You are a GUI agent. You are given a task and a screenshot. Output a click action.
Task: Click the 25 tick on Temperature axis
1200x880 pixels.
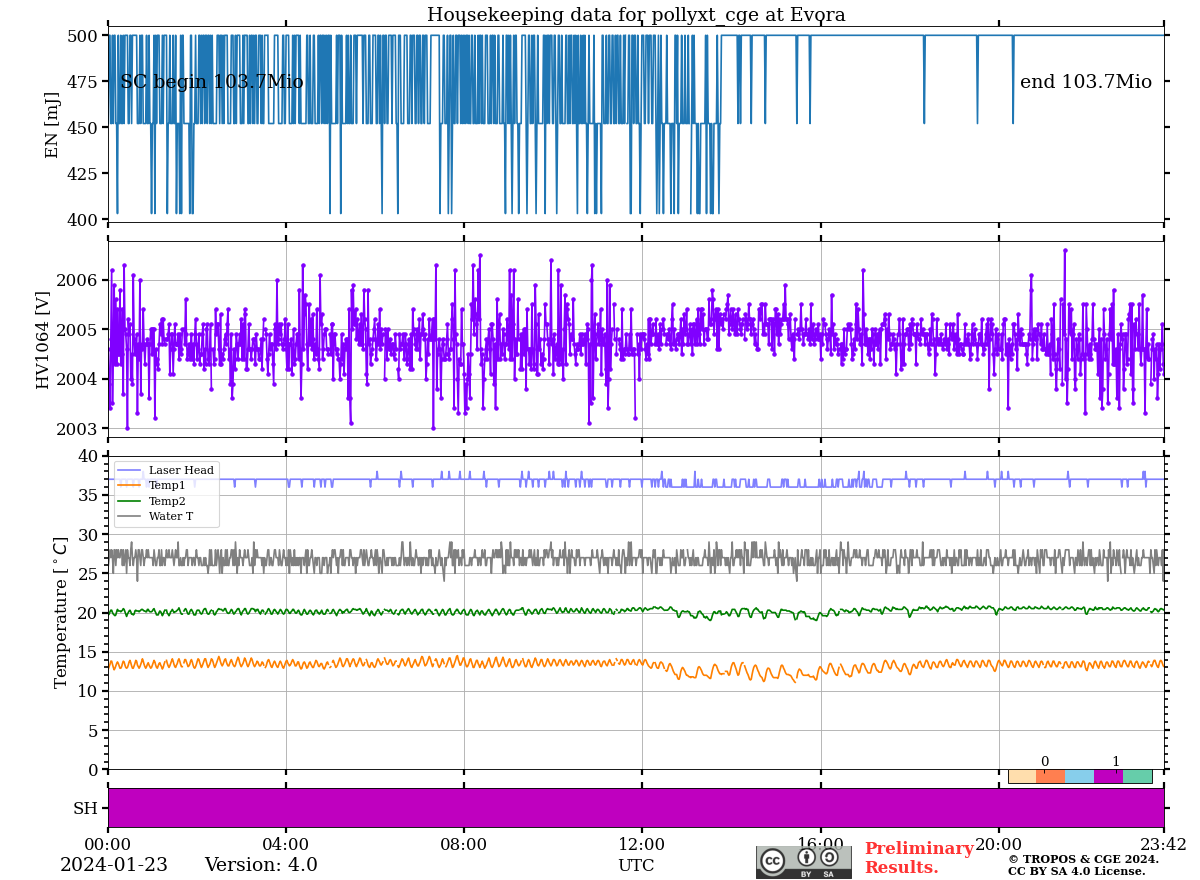click(88, 574)
